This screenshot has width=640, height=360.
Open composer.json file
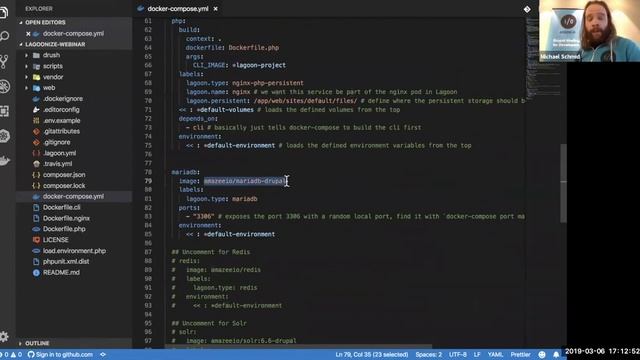tap(64, 175)
